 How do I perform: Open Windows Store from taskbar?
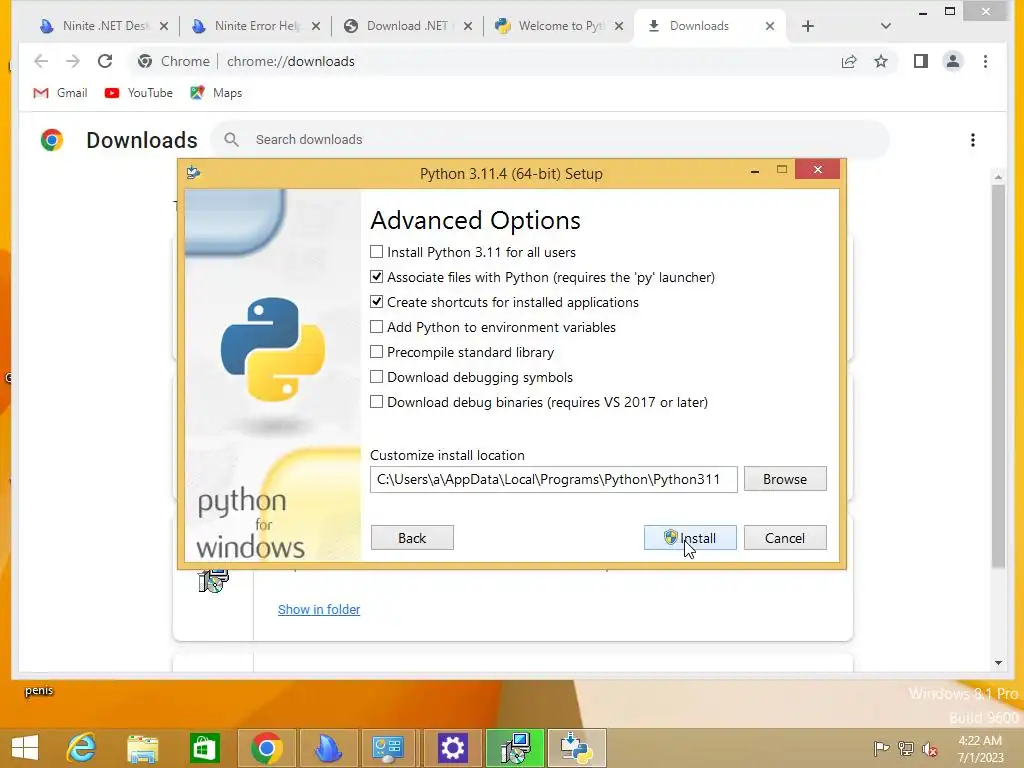(x=204, y=748)
